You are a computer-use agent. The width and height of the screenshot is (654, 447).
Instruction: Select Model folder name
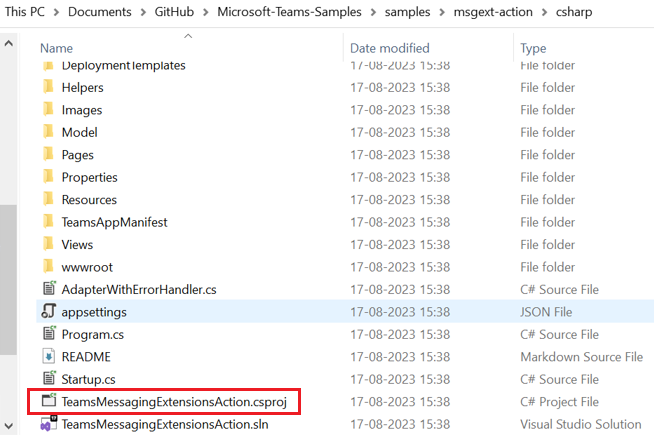click(x=80, y=133)
